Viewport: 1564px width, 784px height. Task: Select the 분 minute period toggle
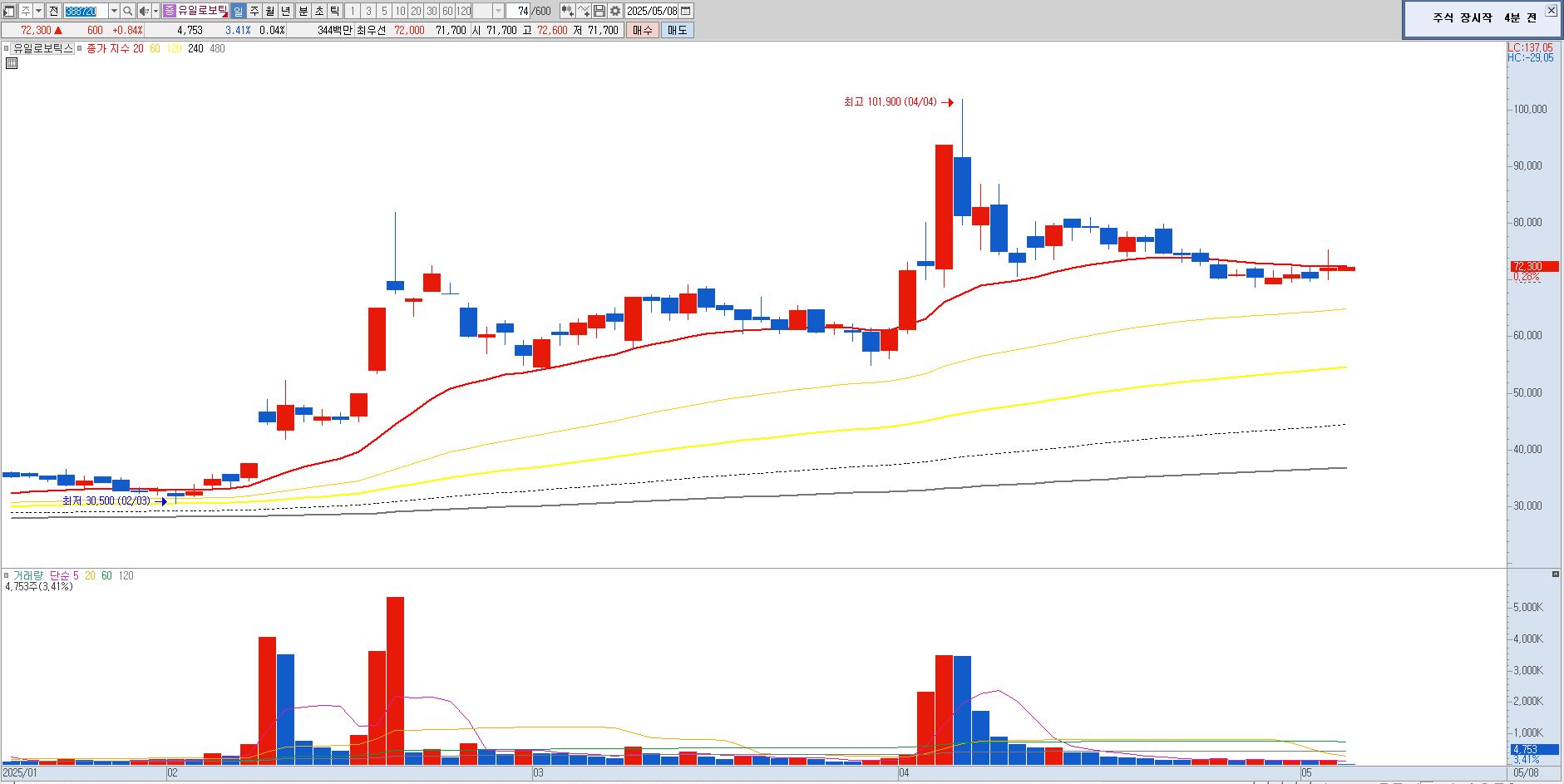pyautogui.click(x=303, y=11)
